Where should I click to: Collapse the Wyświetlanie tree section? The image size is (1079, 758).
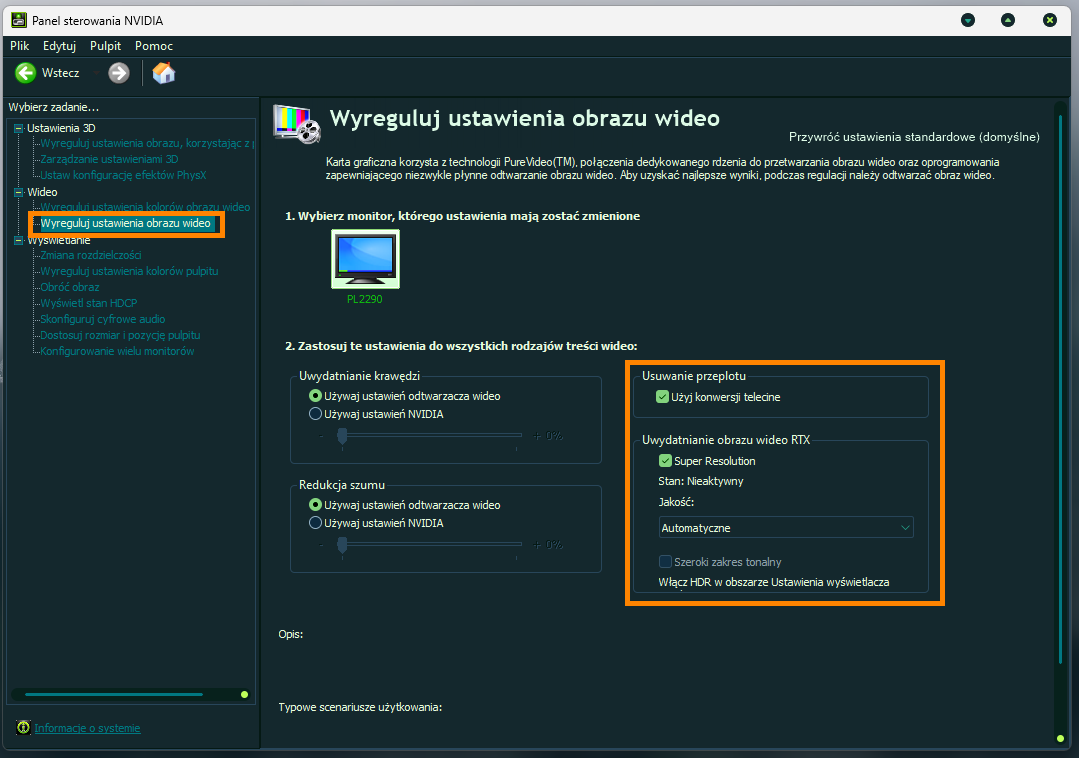[19, 240]
